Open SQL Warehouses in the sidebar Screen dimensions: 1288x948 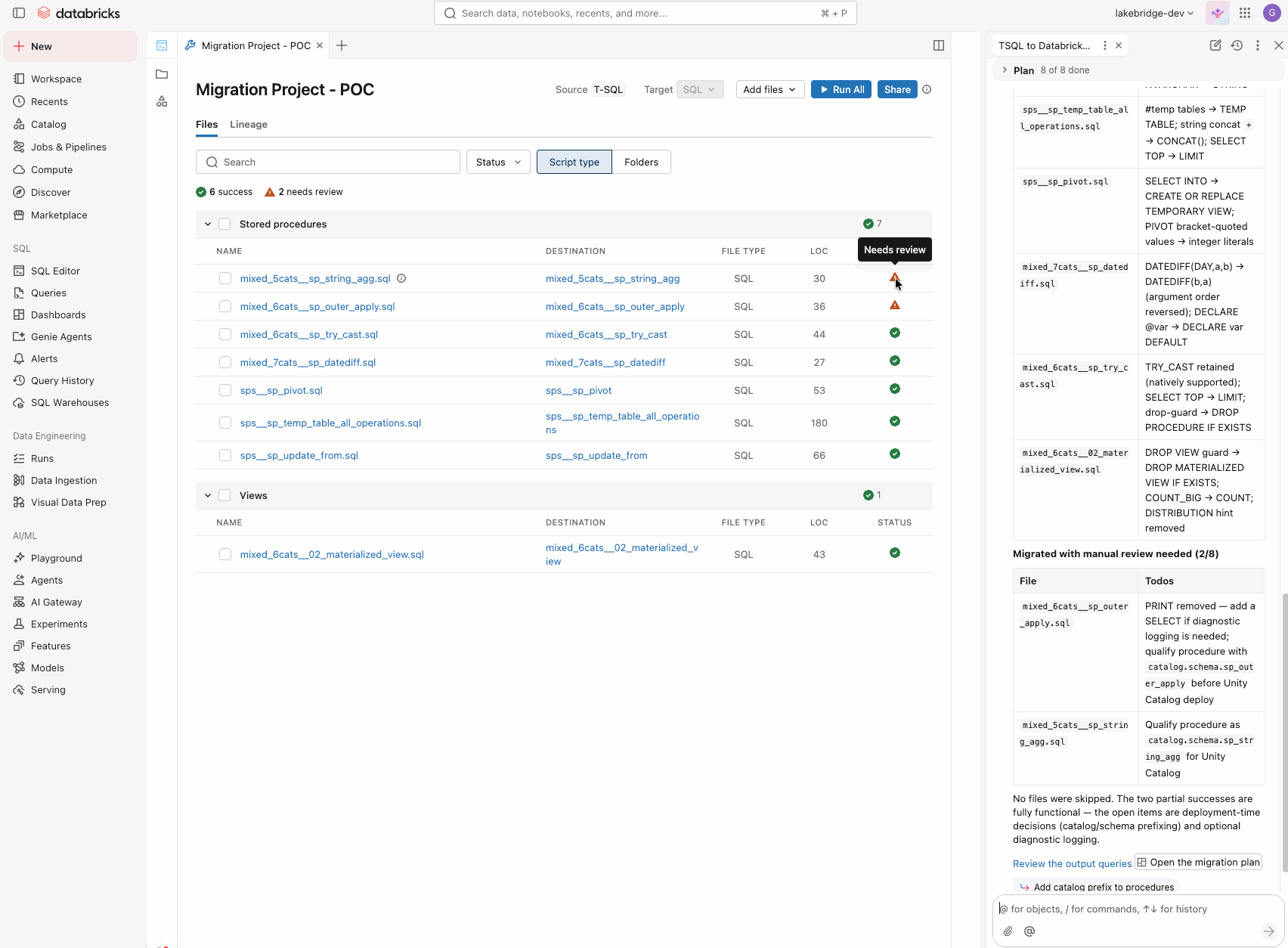pyautogui.click(x=70, y=402)
